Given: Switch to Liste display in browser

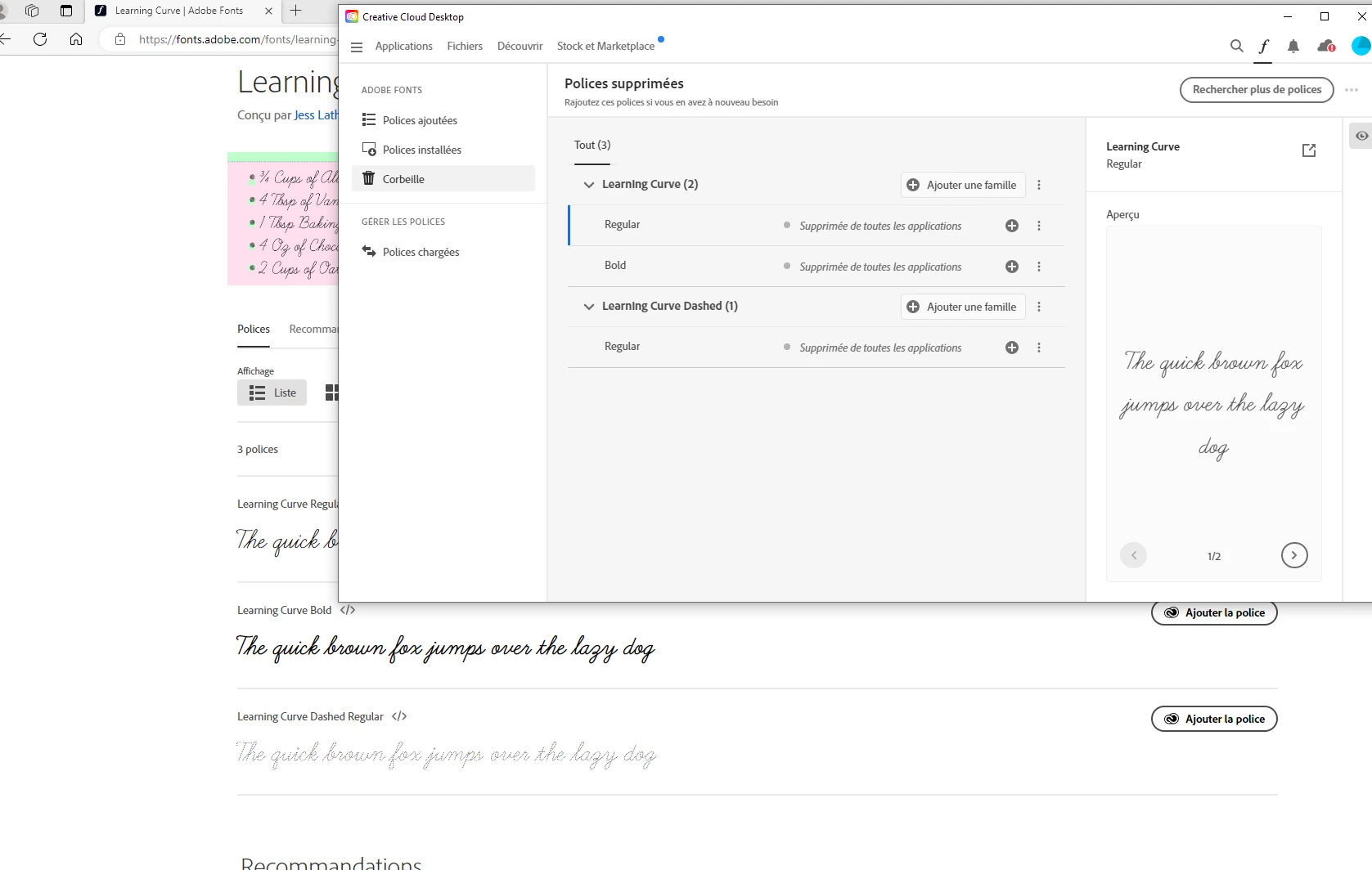Looking at the screenshot, I should (272, 392).
